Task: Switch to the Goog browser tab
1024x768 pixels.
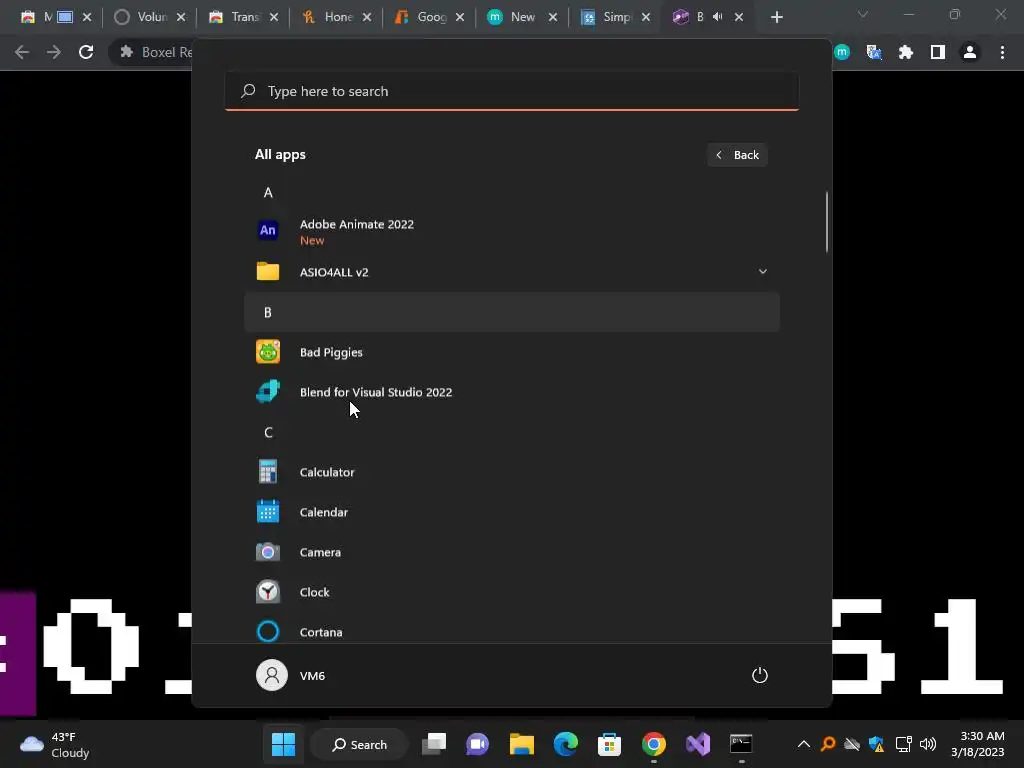Action: (x=429, y=17)
